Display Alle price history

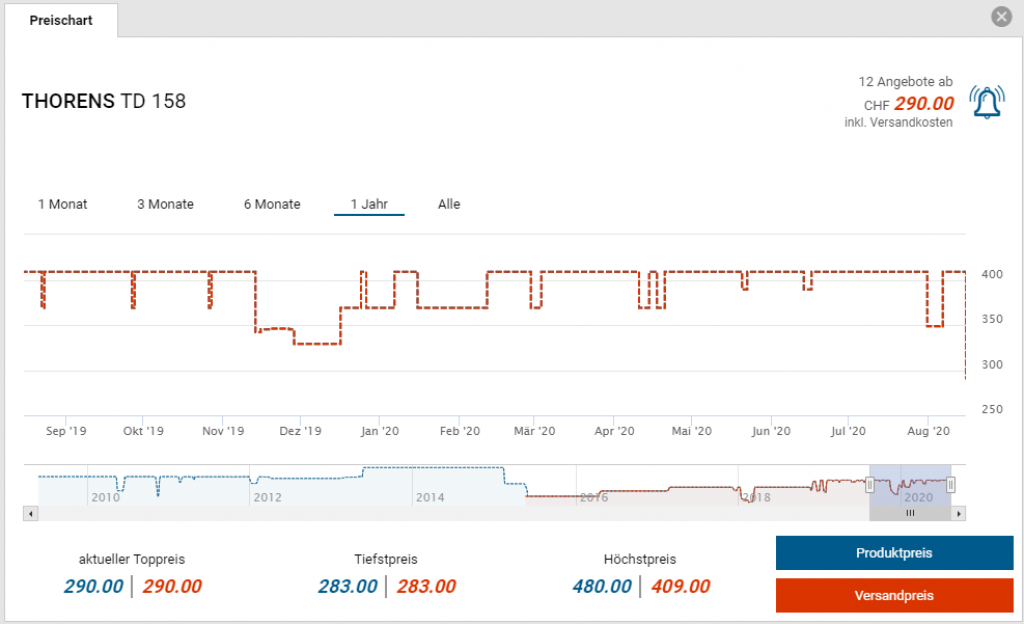(x=449, y=204)
